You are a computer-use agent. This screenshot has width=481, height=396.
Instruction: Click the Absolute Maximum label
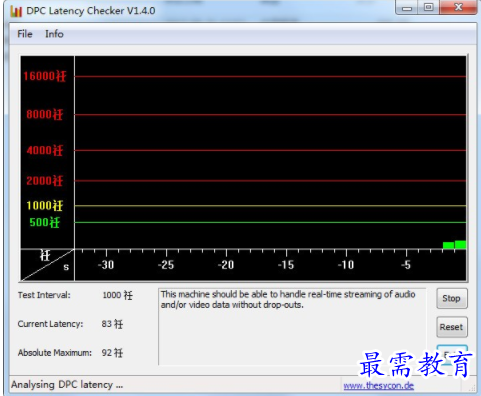click(55, 353)
